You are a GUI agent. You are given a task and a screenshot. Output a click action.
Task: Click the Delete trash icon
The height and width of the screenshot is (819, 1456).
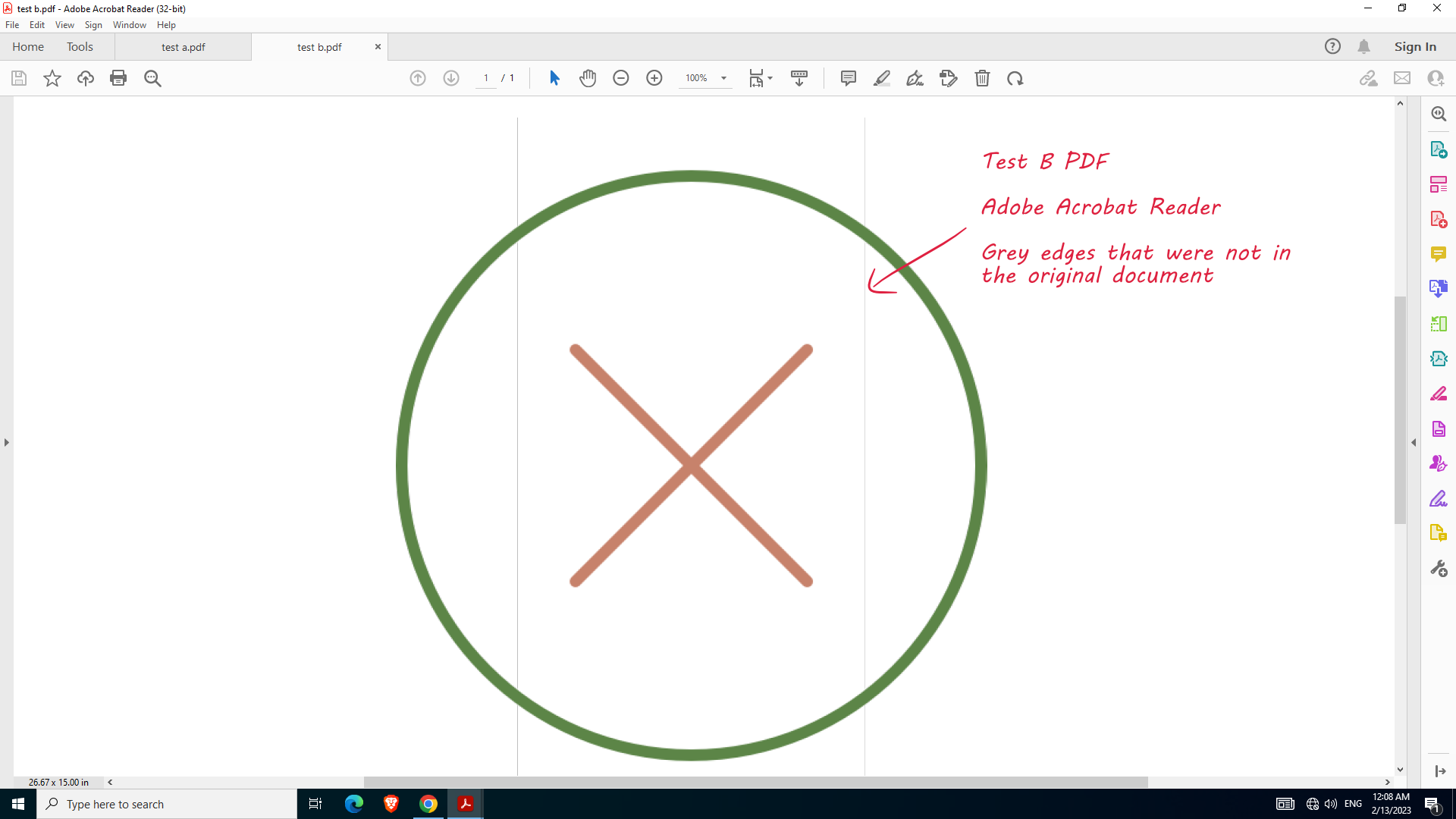coord(982,78)
